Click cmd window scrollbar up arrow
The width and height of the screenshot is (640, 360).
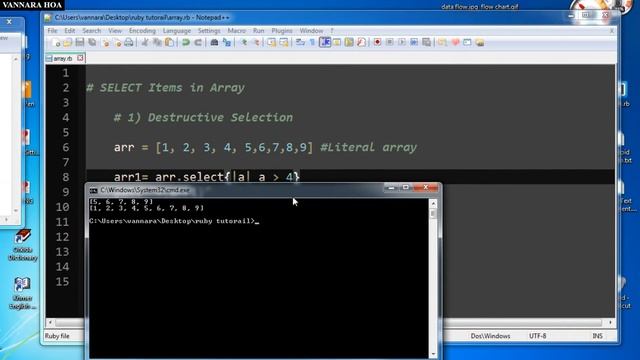tap(433, 203)
